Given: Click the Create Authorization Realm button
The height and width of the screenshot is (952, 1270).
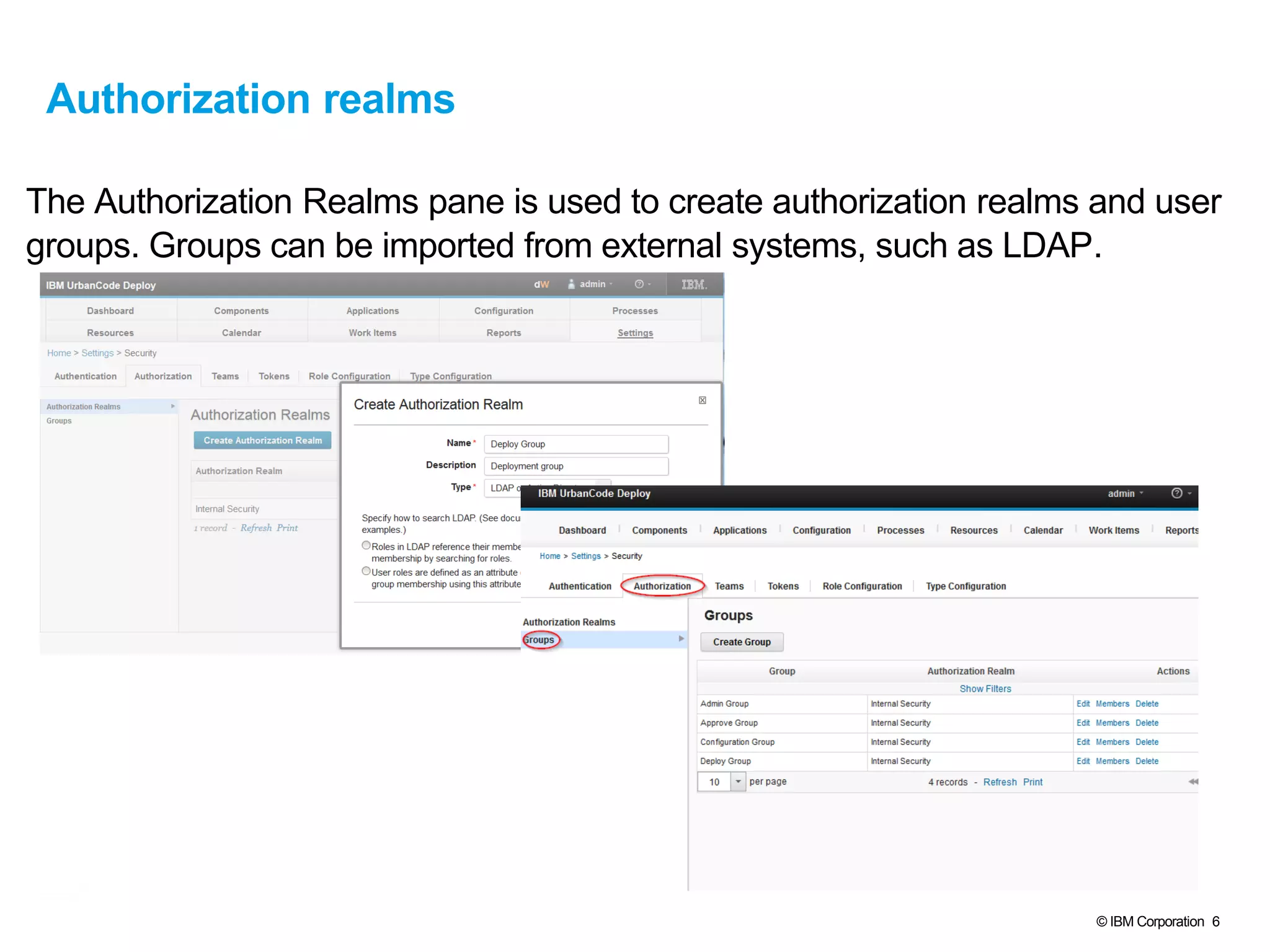Looking at the screenshot, I should click(x=263, y=440).
